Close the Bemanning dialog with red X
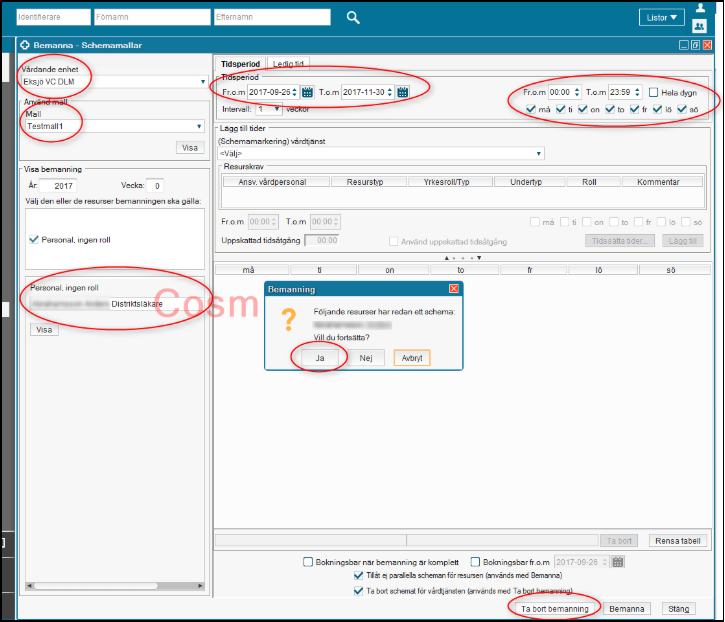The width and height of the screenshot is (725, 622). 454,289
